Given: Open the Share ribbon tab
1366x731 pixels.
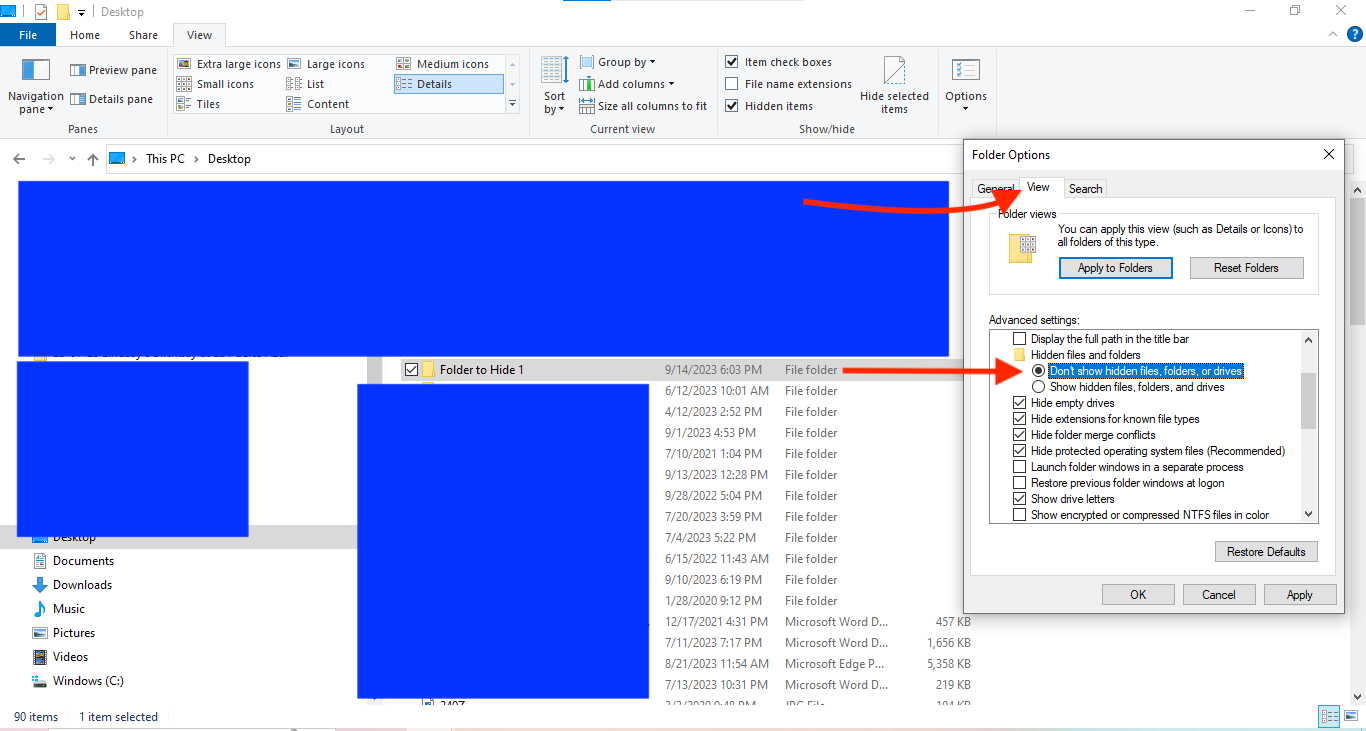Looking at the screenshot, I should pos(142,34).
